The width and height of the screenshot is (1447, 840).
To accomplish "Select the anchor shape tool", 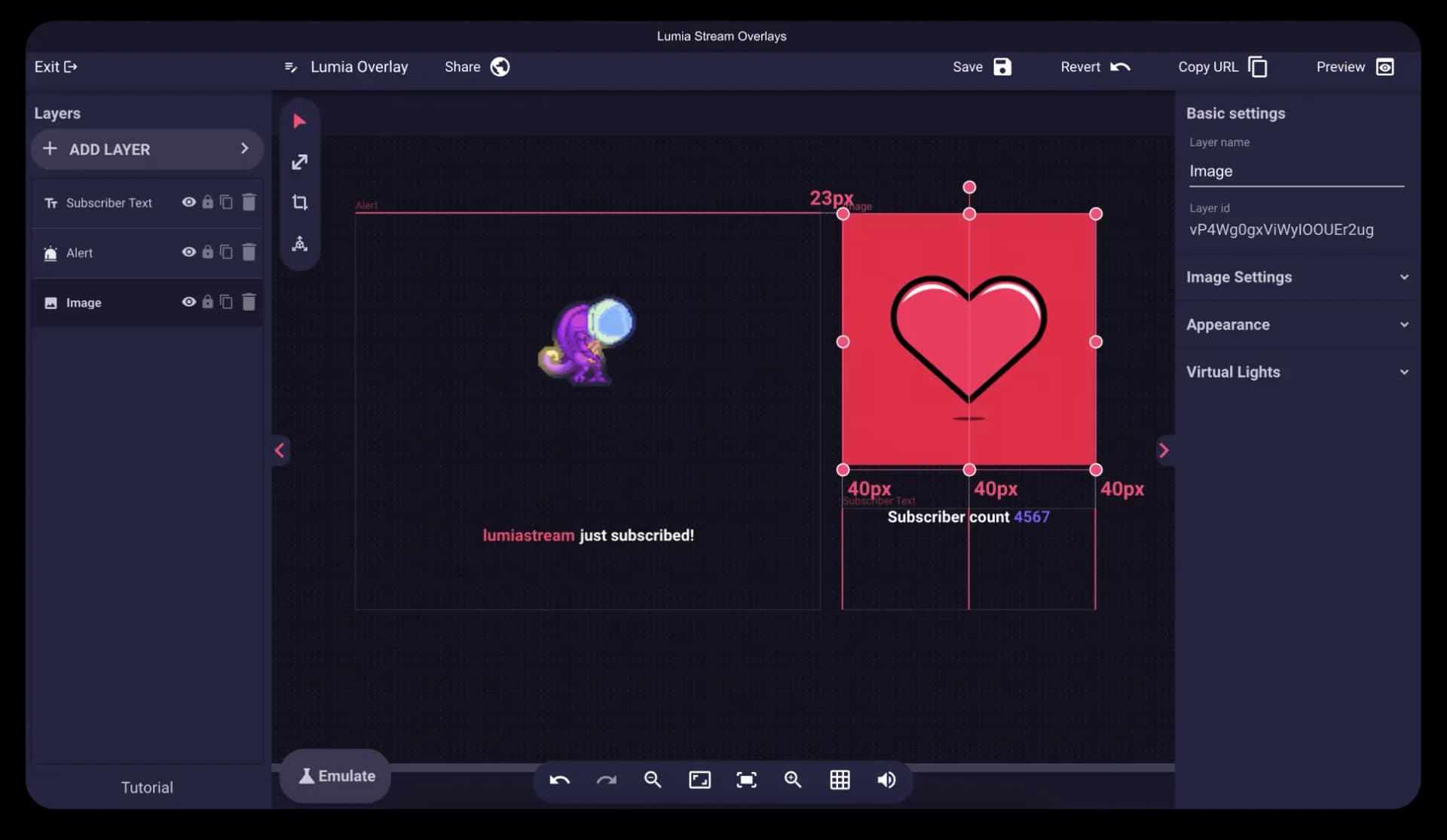I will tap(299, 243).
